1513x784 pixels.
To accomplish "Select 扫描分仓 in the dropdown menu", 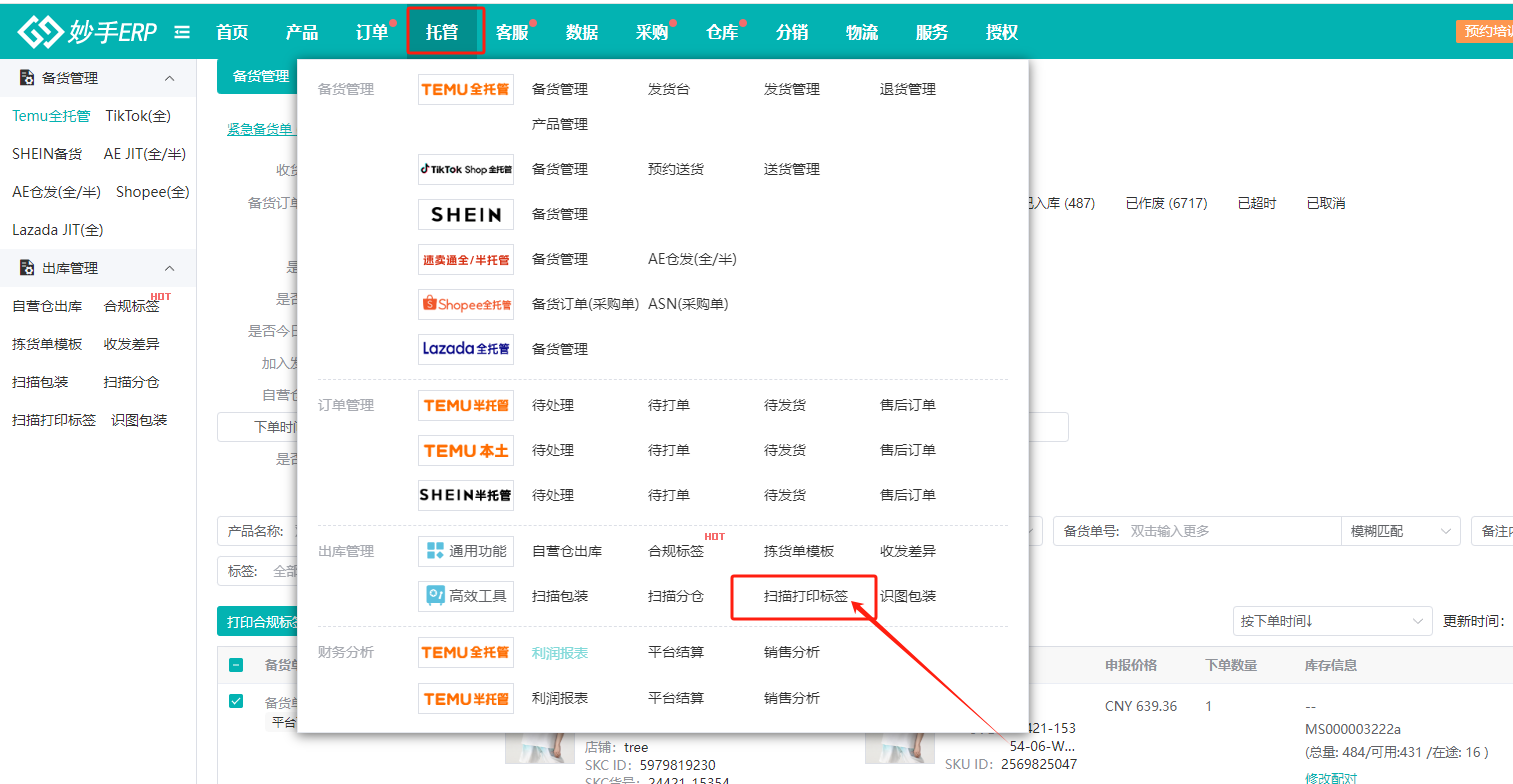I will pyautogui.click(x=676, y=596).
